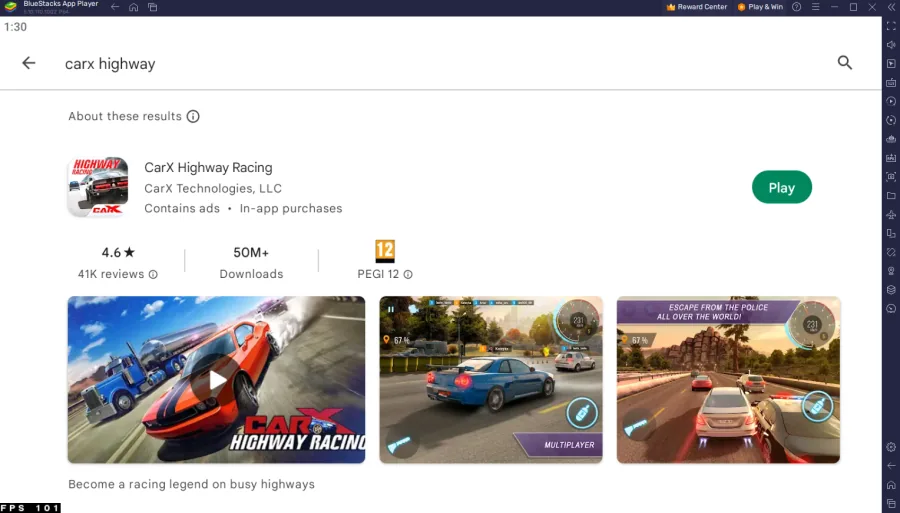Click shake device icon in sidebar
Screen dimensions: 900x513
click(x=891, y=252)
